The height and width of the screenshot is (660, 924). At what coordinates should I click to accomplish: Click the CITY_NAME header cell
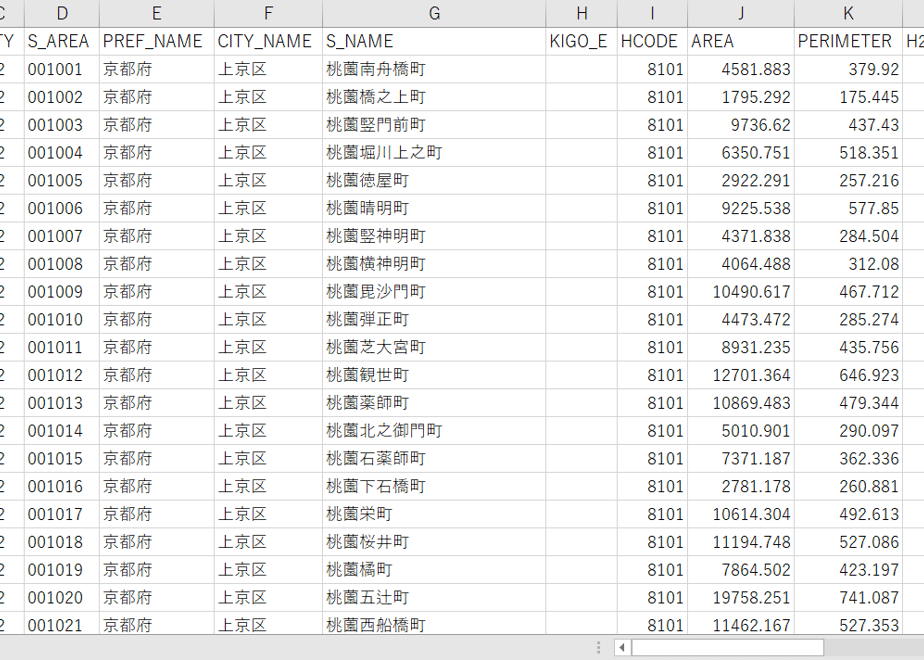point(268,41)
